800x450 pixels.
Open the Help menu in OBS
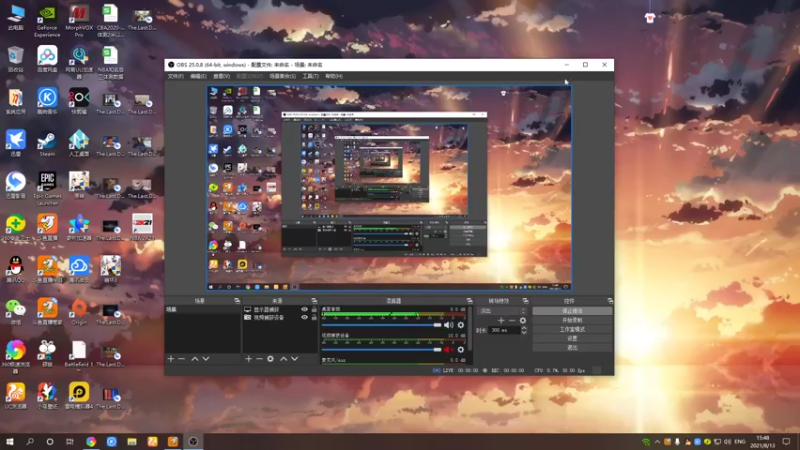point(334,76)
